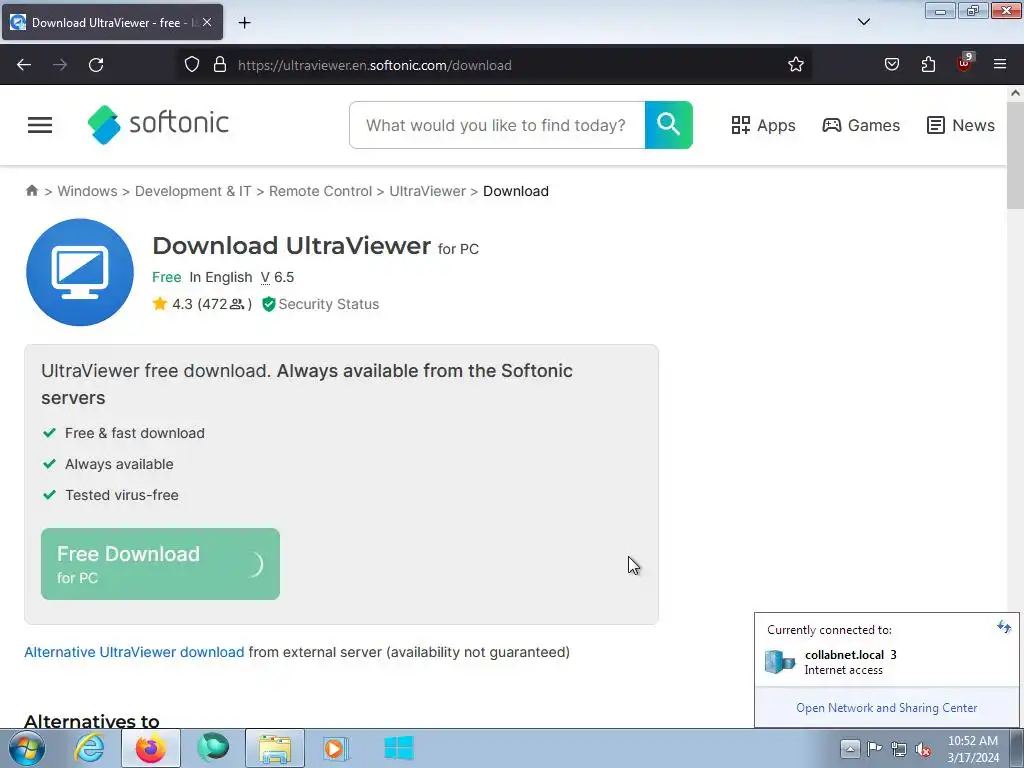The width and height of the screenshot is (1024, 768).
Task: Open the Games section
Action: [x=861, y=125]
